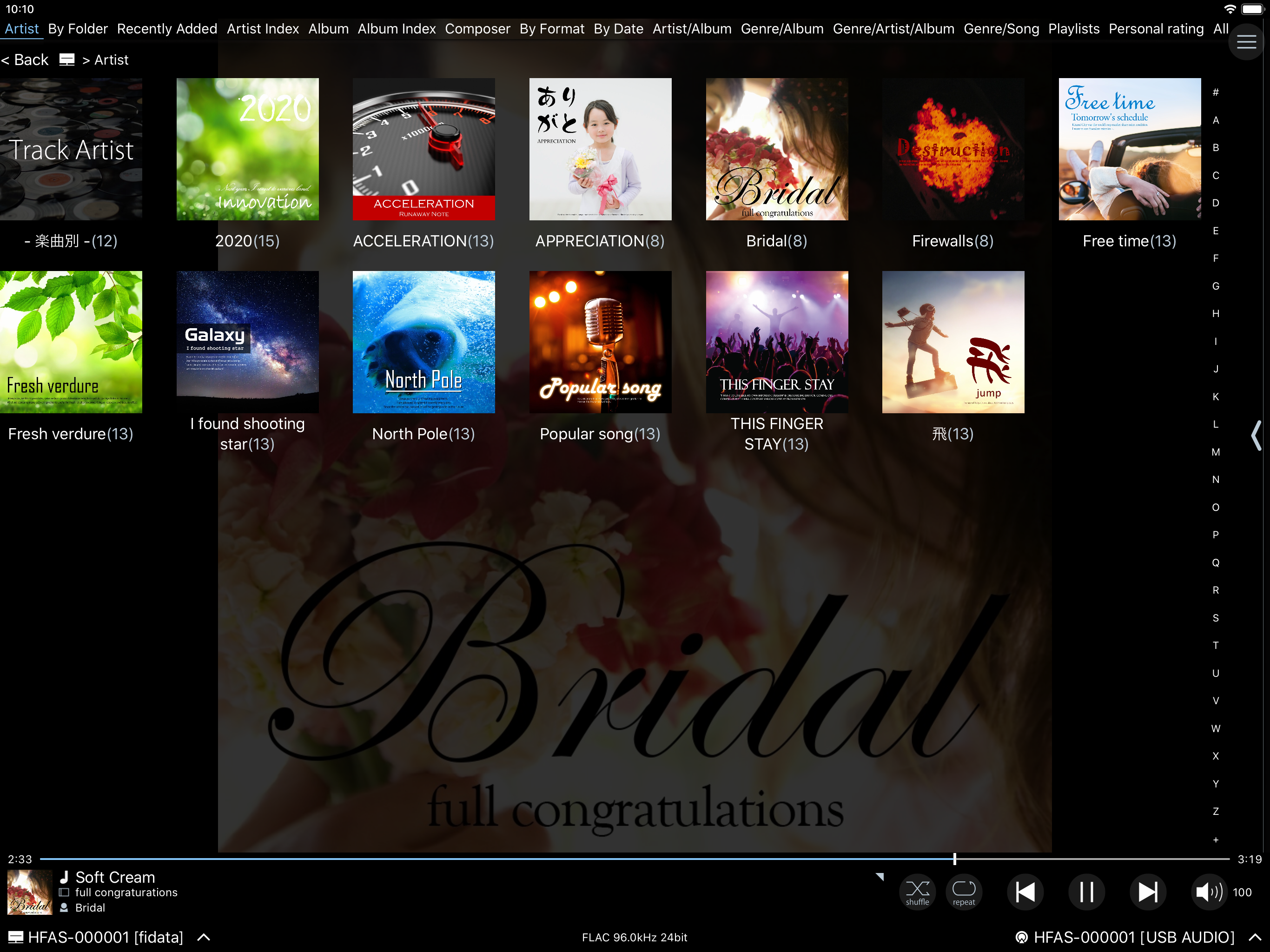Click the server icon beside Back
1270x952 pixels.
(x=67, y=59)
